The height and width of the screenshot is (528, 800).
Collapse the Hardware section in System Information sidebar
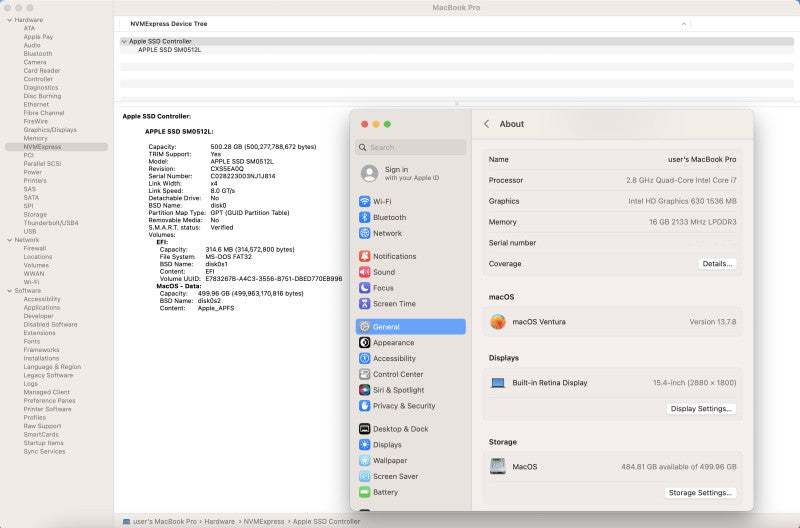(x=9, y=20)
